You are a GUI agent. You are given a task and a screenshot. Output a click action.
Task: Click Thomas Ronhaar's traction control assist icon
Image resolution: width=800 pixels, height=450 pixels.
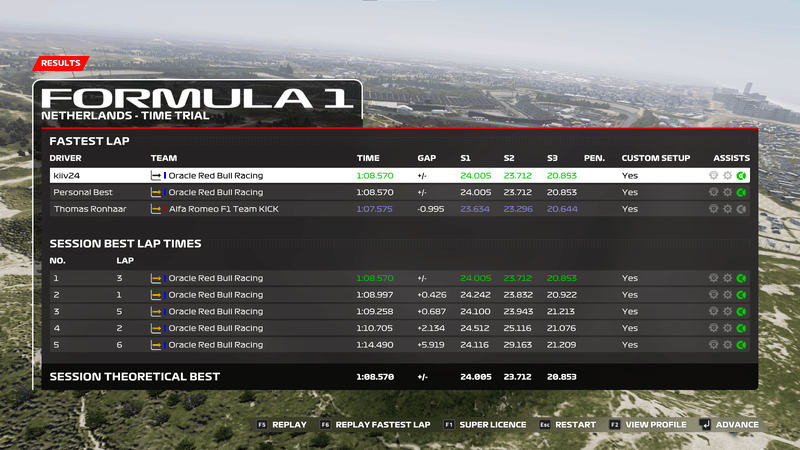[x=713, y=209]
